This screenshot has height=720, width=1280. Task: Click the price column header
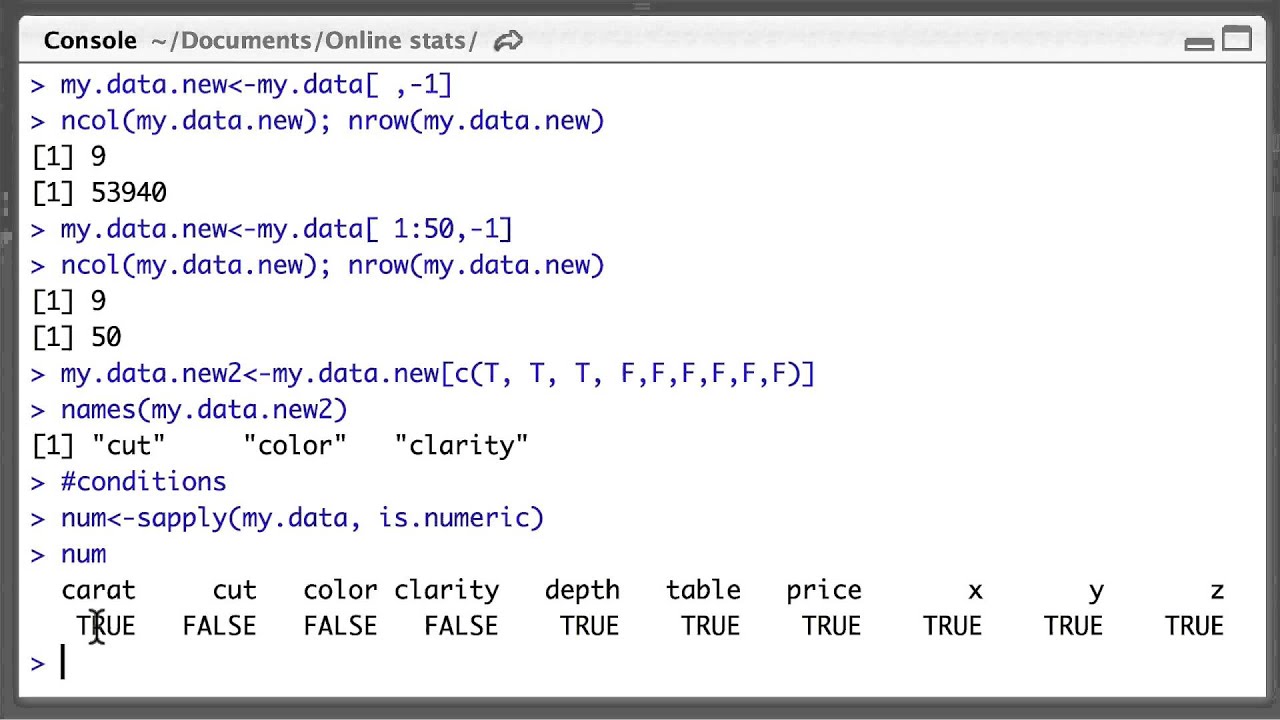point(824,591)
